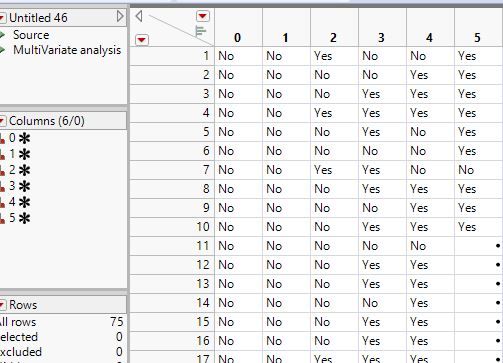This screenshot has width=503, height=363.
Task: Click left-pointing triangle to hide side panels
Action: coord(139,16)
